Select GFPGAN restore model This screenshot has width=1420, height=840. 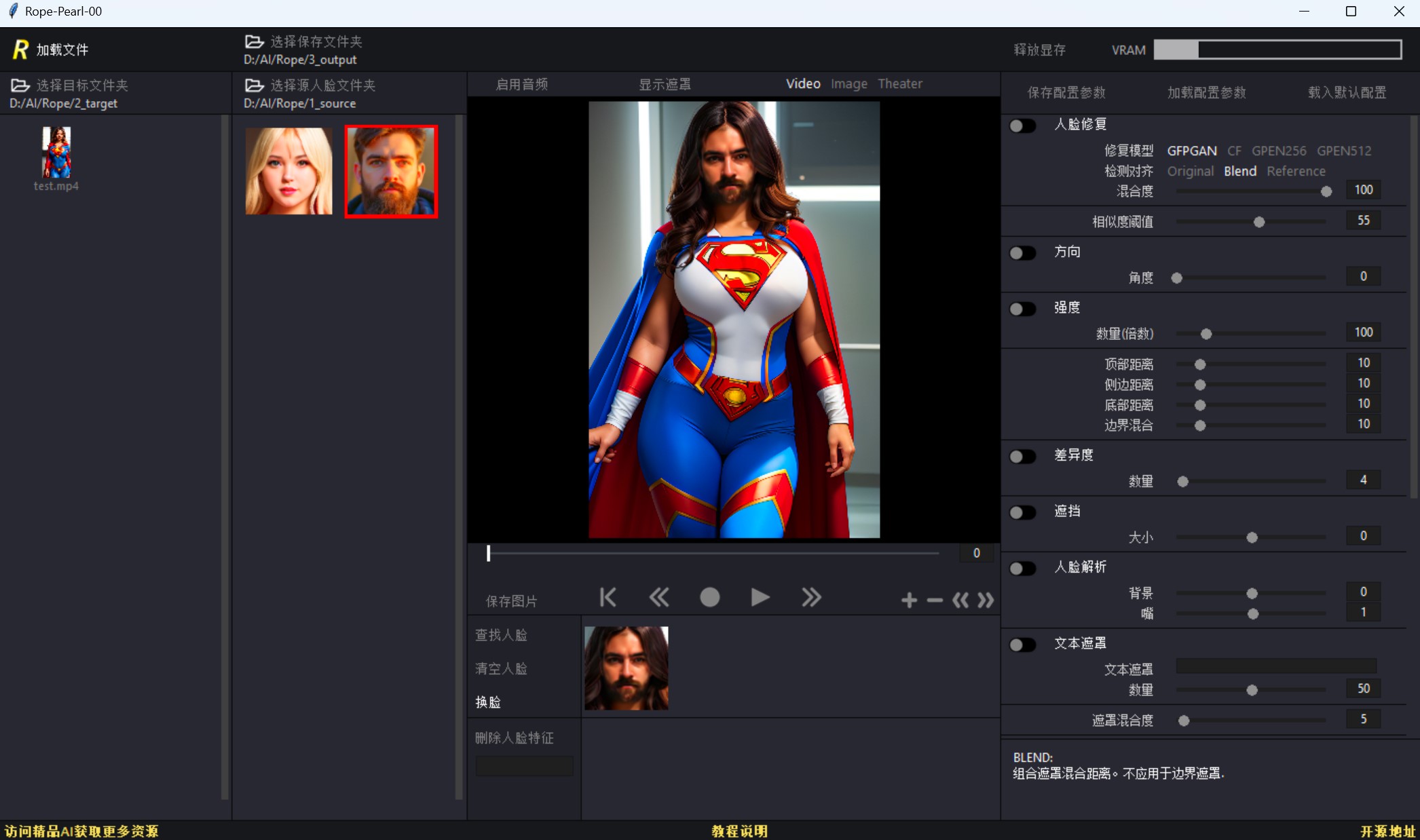[x=1192, y=151]
